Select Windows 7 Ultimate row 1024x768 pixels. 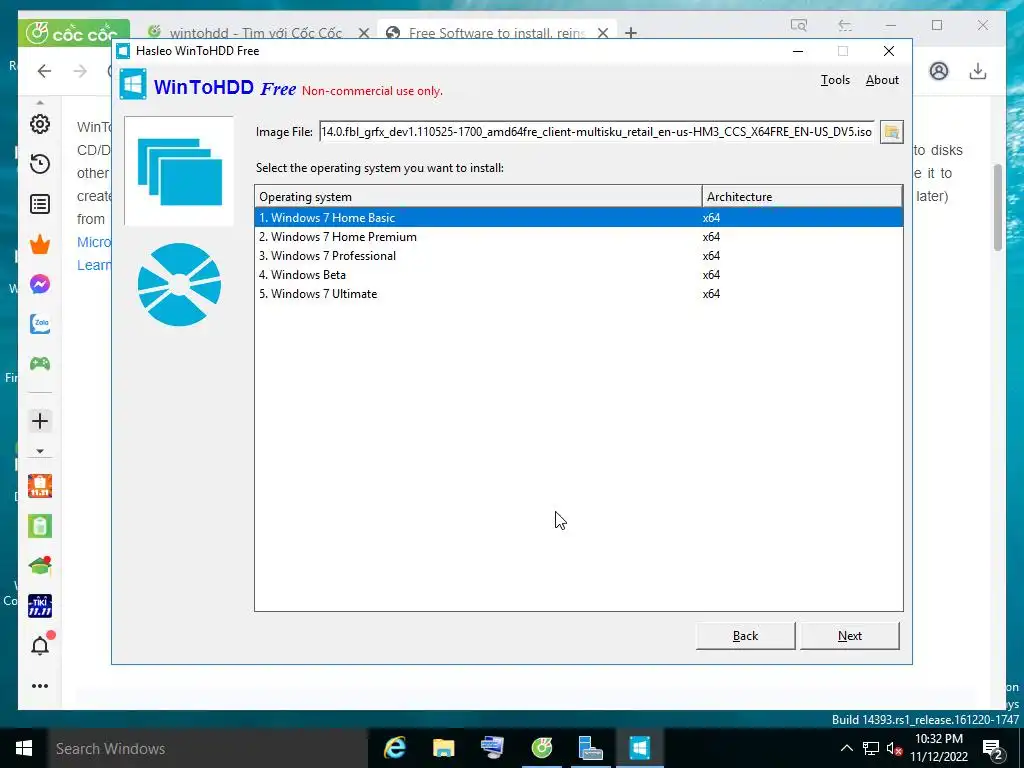coord(579,293)
